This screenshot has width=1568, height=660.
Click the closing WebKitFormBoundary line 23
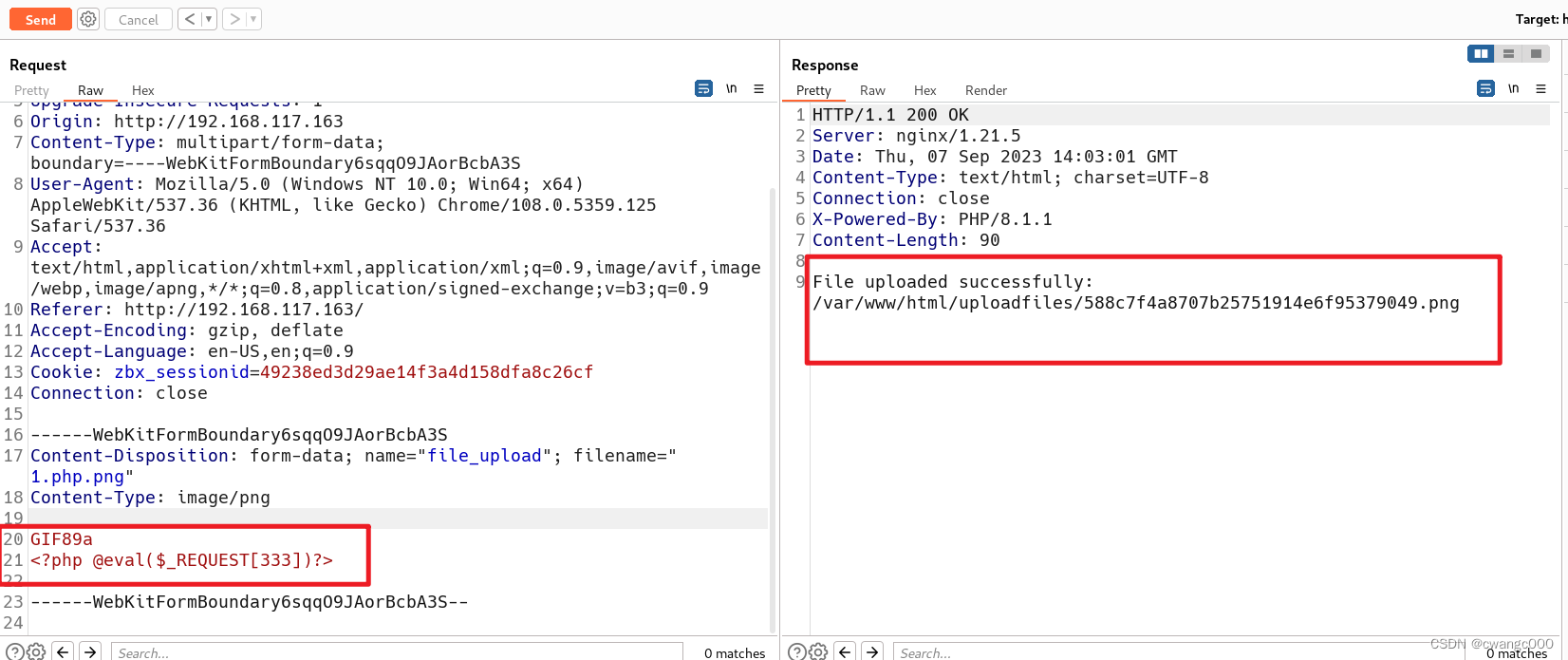click(249, 602)
